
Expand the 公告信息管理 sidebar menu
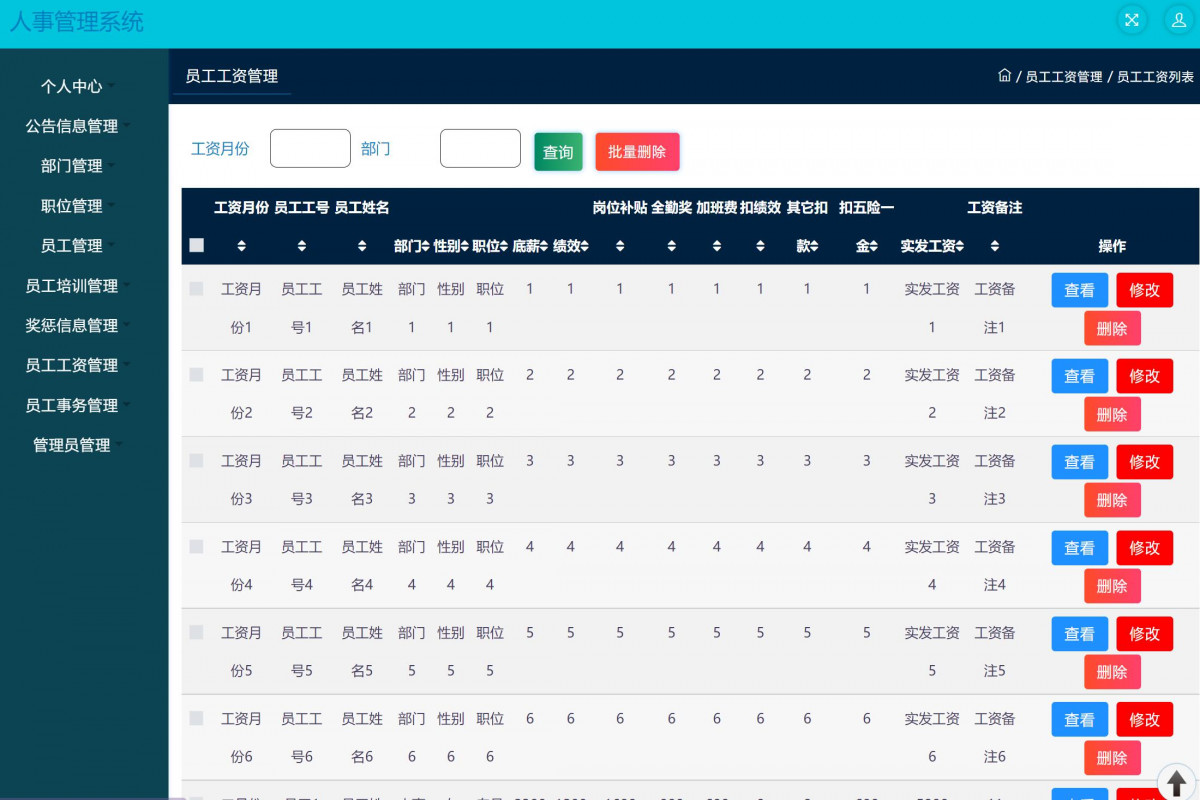(x=72, y=127)
